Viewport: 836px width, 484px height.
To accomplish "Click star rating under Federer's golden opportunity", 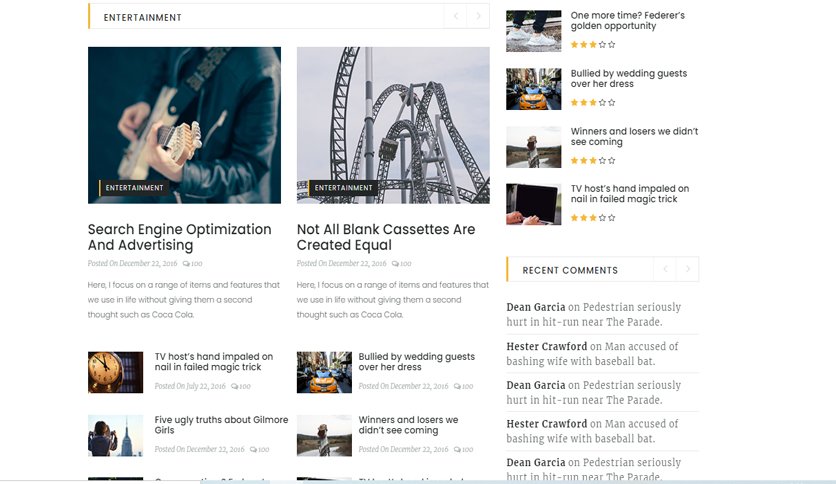I will (593, 45).
